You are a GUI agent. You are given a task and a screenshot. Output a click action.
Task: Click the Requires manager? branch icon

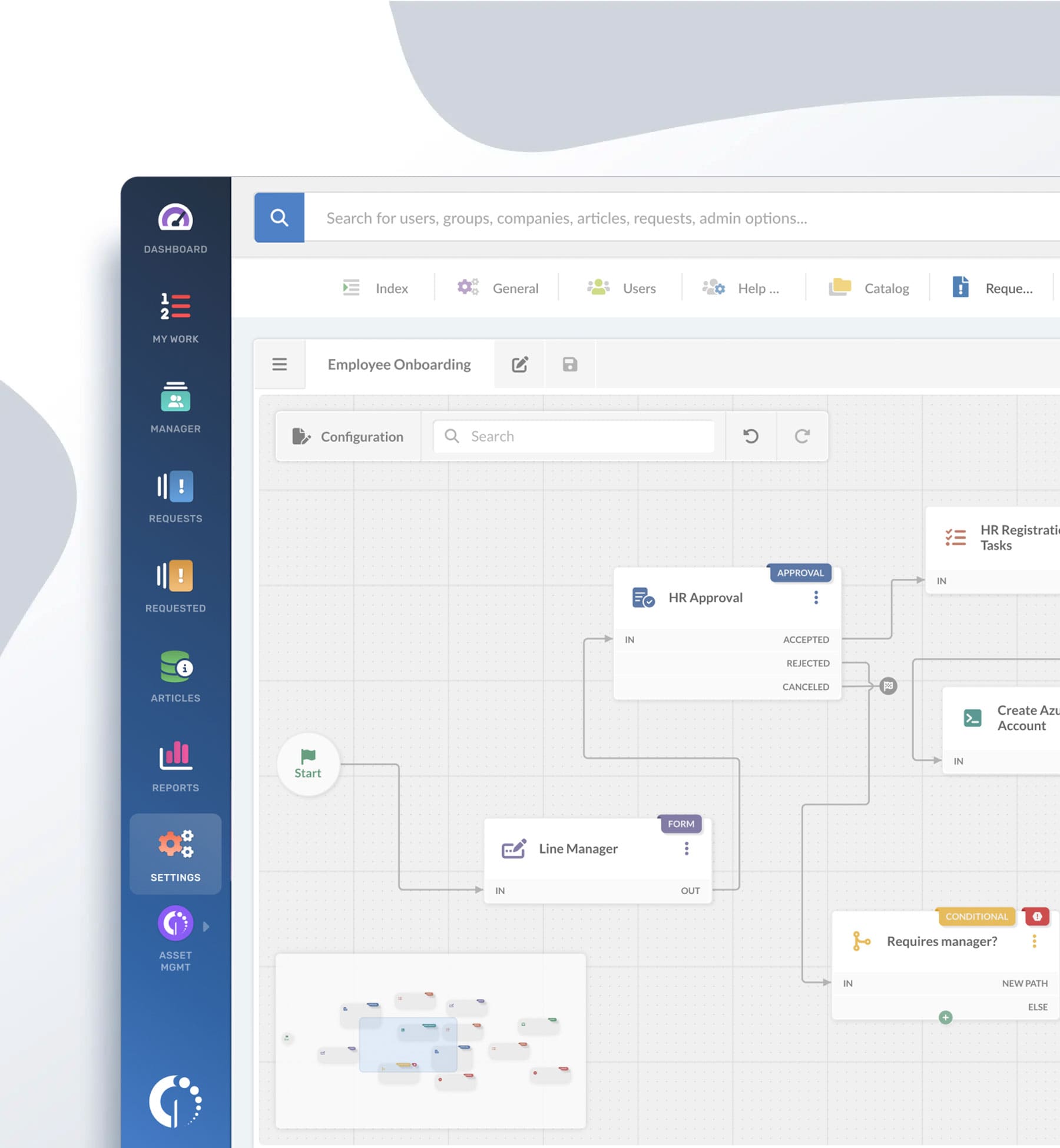(x=862, y=941)
